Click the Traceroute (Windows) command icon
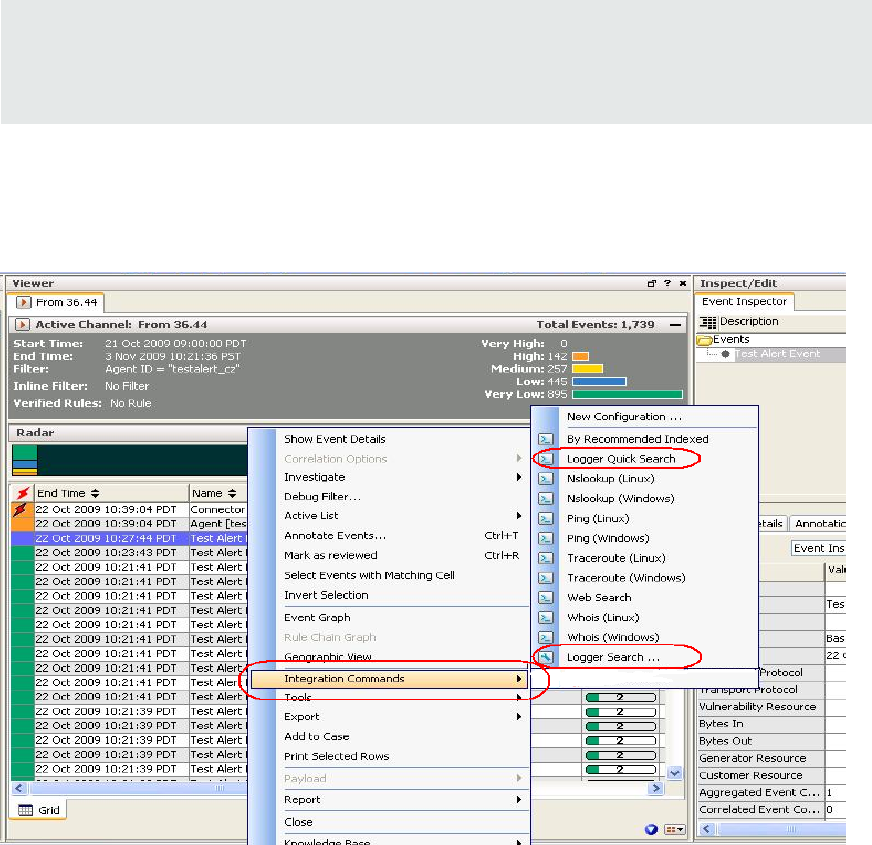872x845 pixels. pyautogui.click(x=546, y=578)
